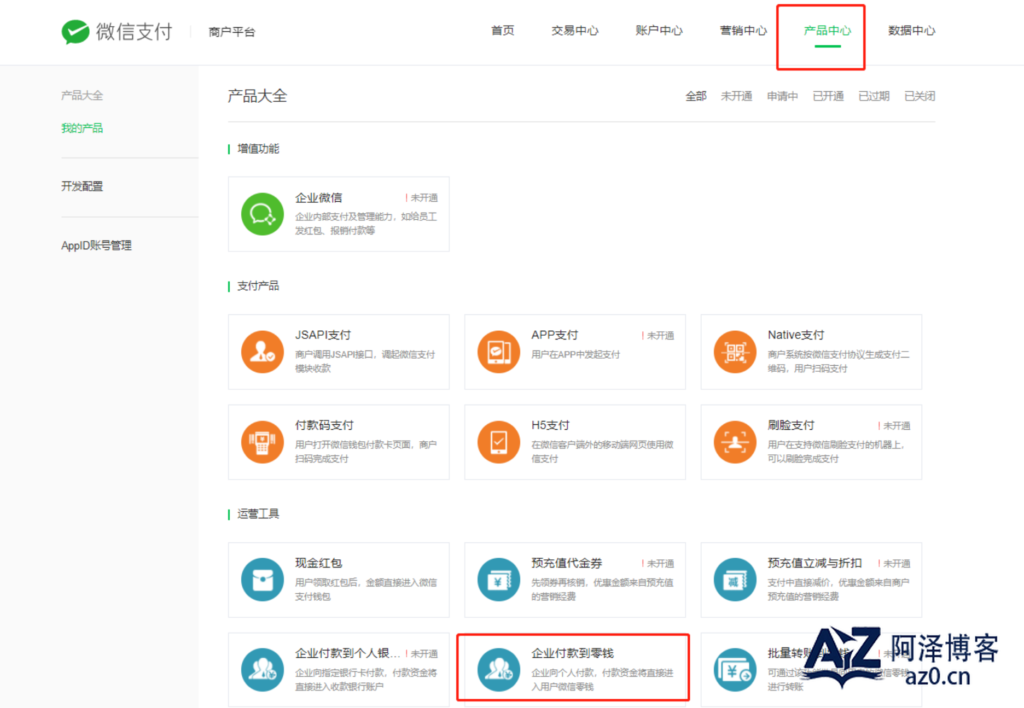Screen dimensions: 1024x708
Task: Select 产品大全 in left sidebar
Action: pyautogui.click(x=82, y=95)
